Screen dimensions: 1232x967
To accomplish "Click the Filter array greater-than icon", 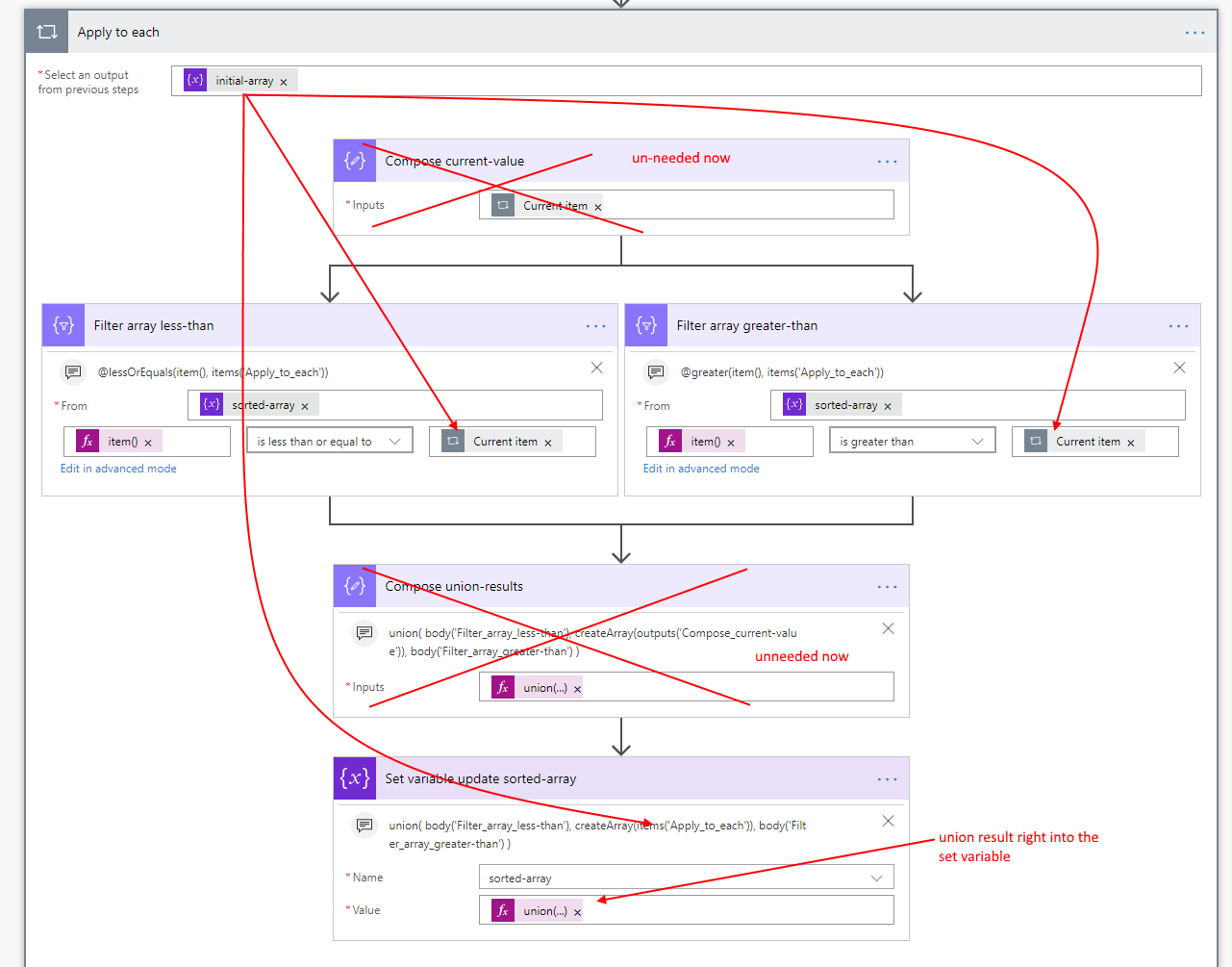I will (646, 325).
